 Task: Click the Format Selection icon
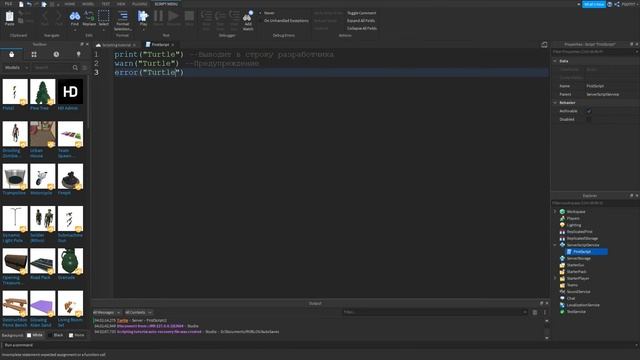pyautogui.click(x=123, y=16)
